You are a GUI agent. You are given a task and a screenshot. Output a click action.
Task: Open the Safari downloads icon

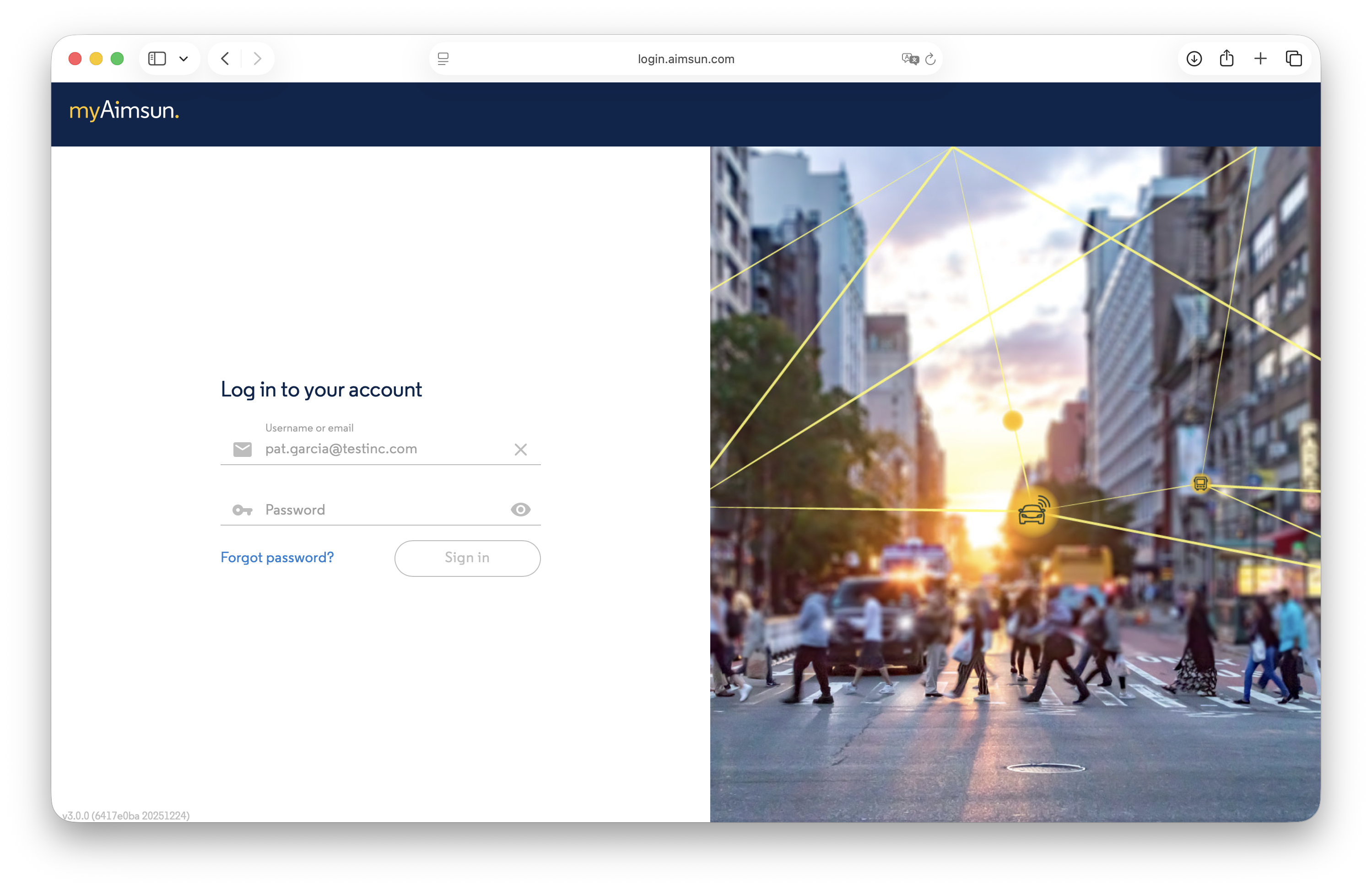(x=1194, y=58)
